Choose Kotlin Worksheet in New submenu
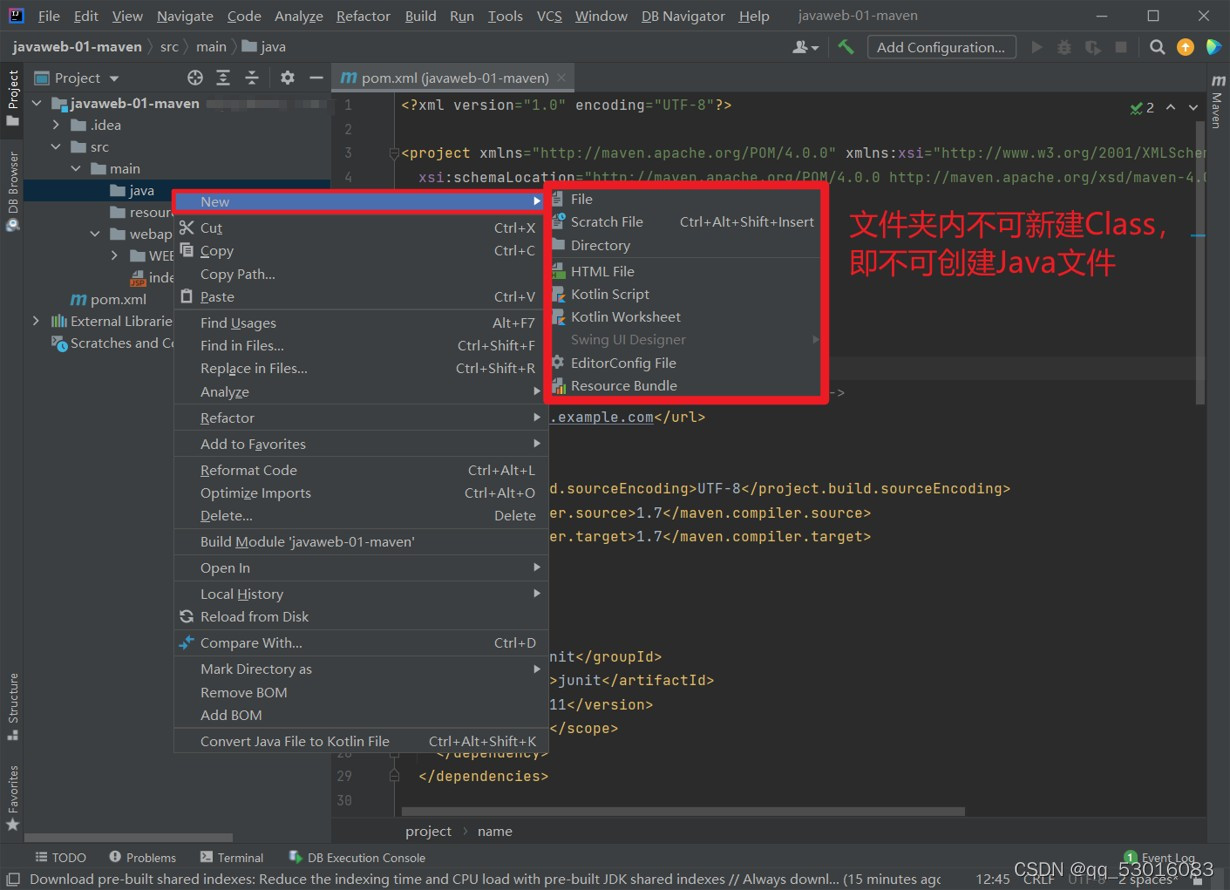 pyautogui.click(x=685, y=317)
